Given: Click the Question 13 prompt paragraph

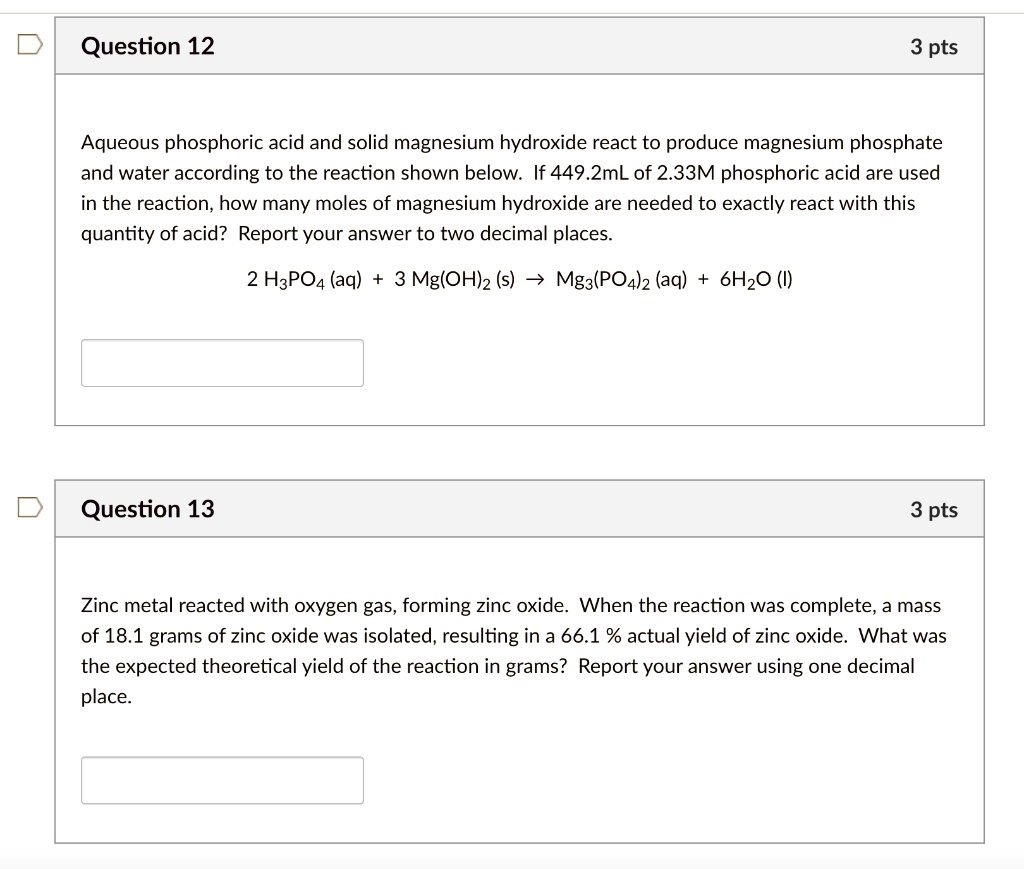Looking at the screenshot, I should [x=500, y=650].
